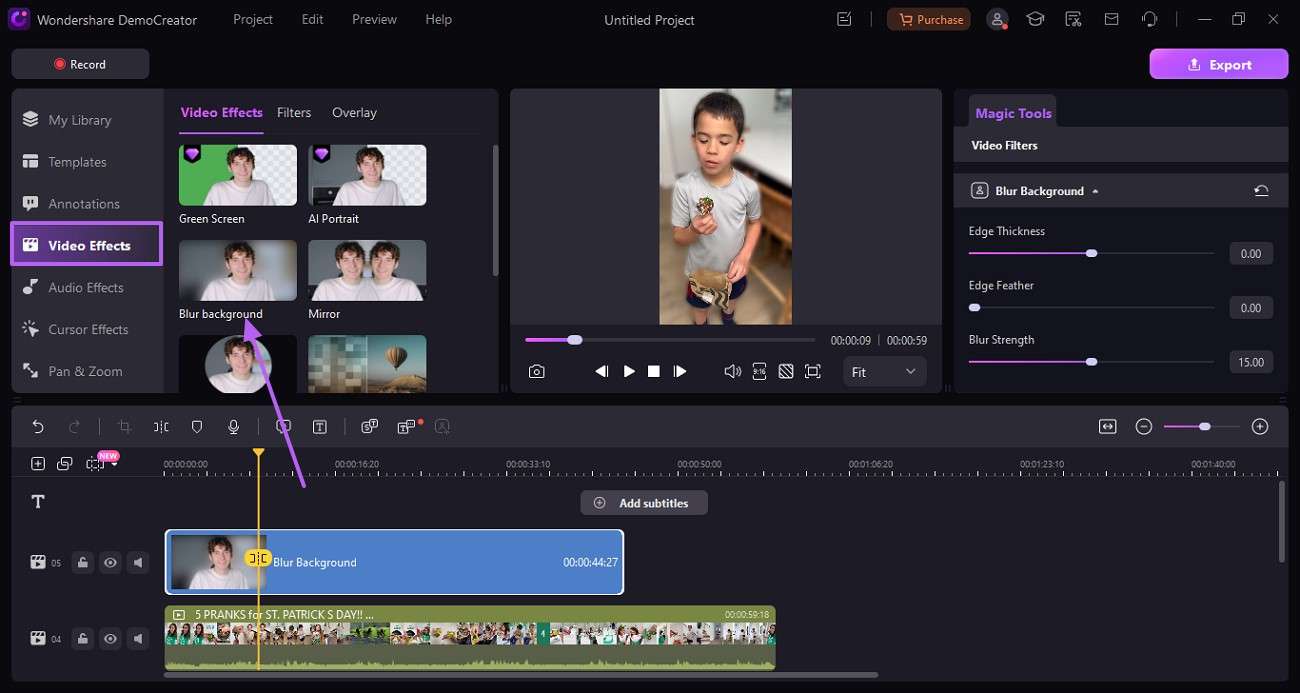Switch to the Overlay tab

[354, 113]
